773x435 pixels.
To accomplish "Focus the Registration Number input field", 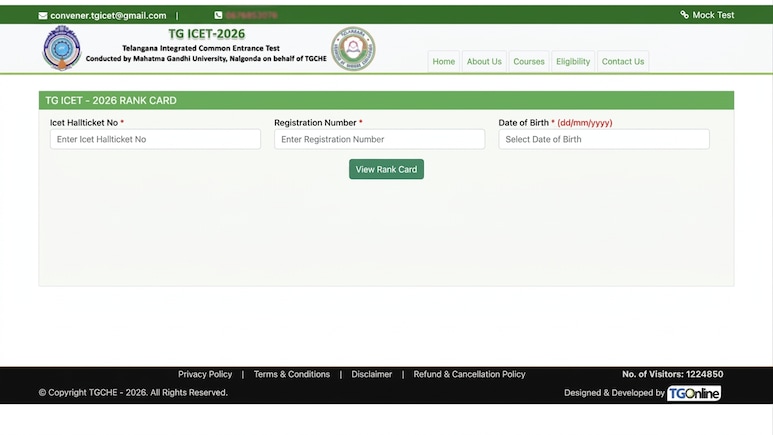I will (x=380, y=139).
